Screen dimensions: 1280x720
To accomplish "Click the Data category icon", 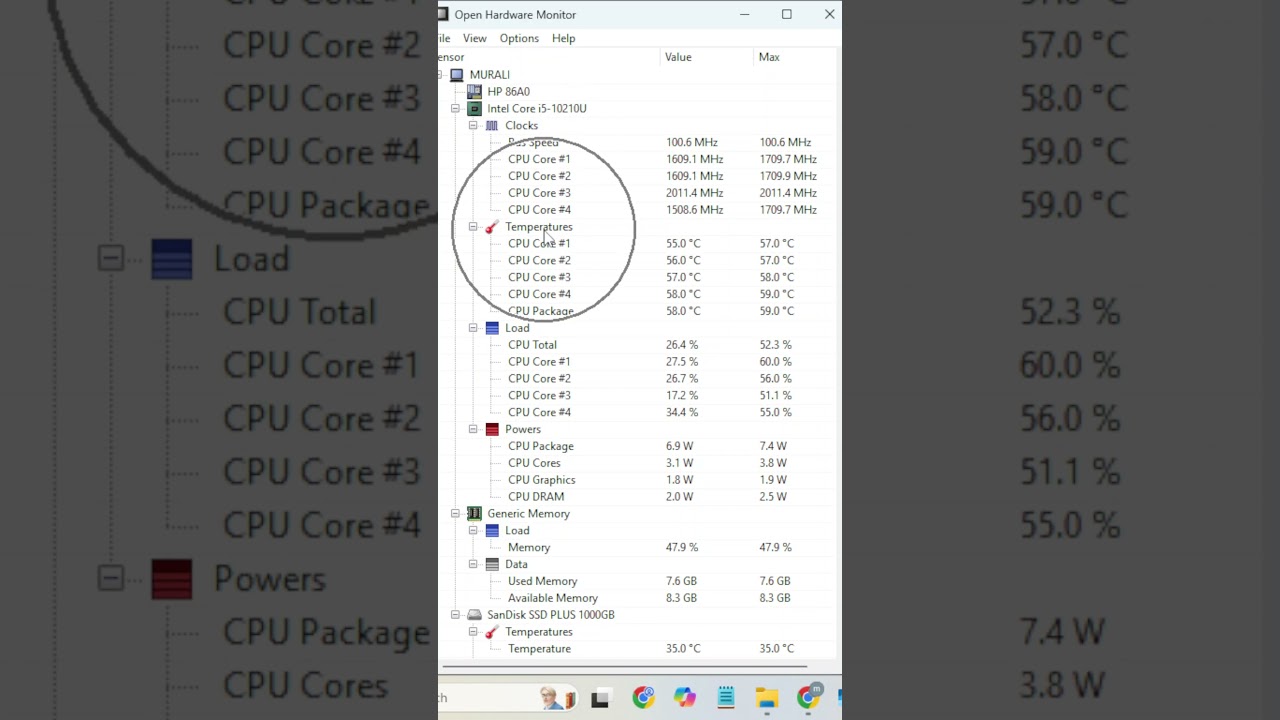I will (x=492, y=565).
